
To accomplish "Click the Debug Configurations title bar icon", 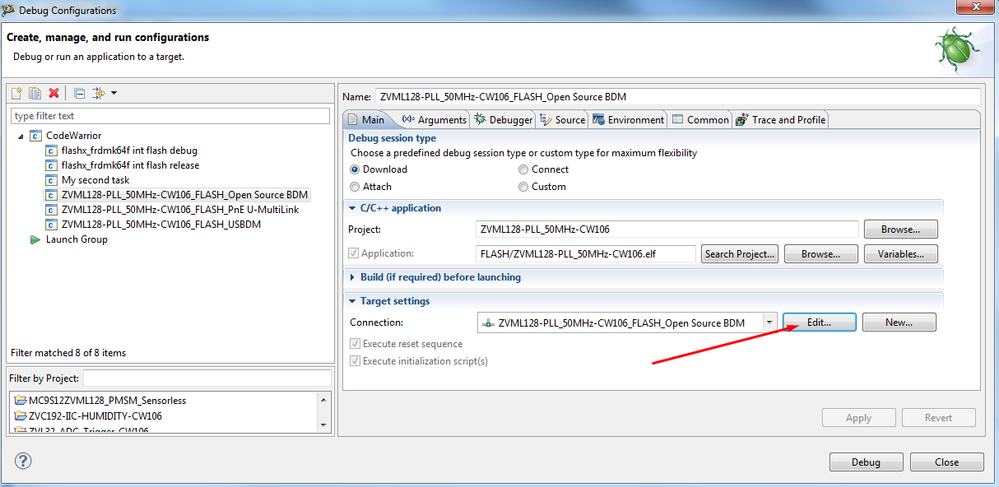I will pyautogui.click(x=9, y=10).
